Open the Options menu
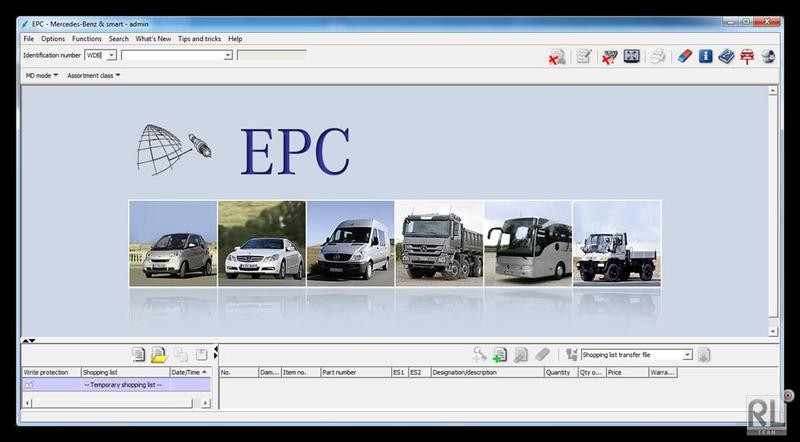Image resolution: width=800 pixels, height=442 pixels. coord(53,39)
